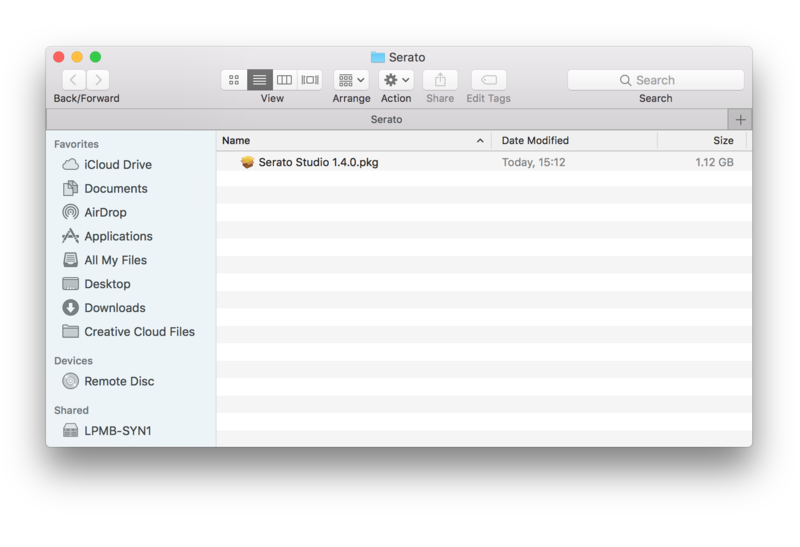
Task: Switch to Cover Flow view
Action: (x=310, y=80)
